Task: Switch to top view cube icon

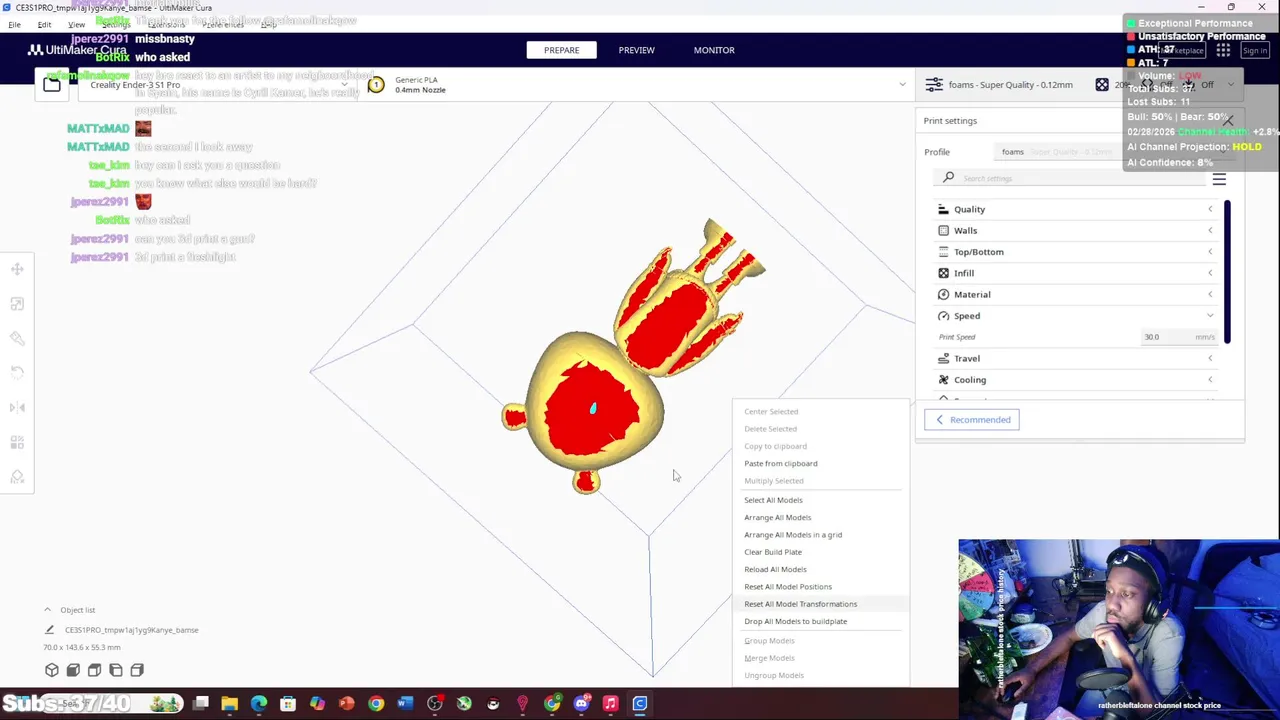Action: point(94,670)
